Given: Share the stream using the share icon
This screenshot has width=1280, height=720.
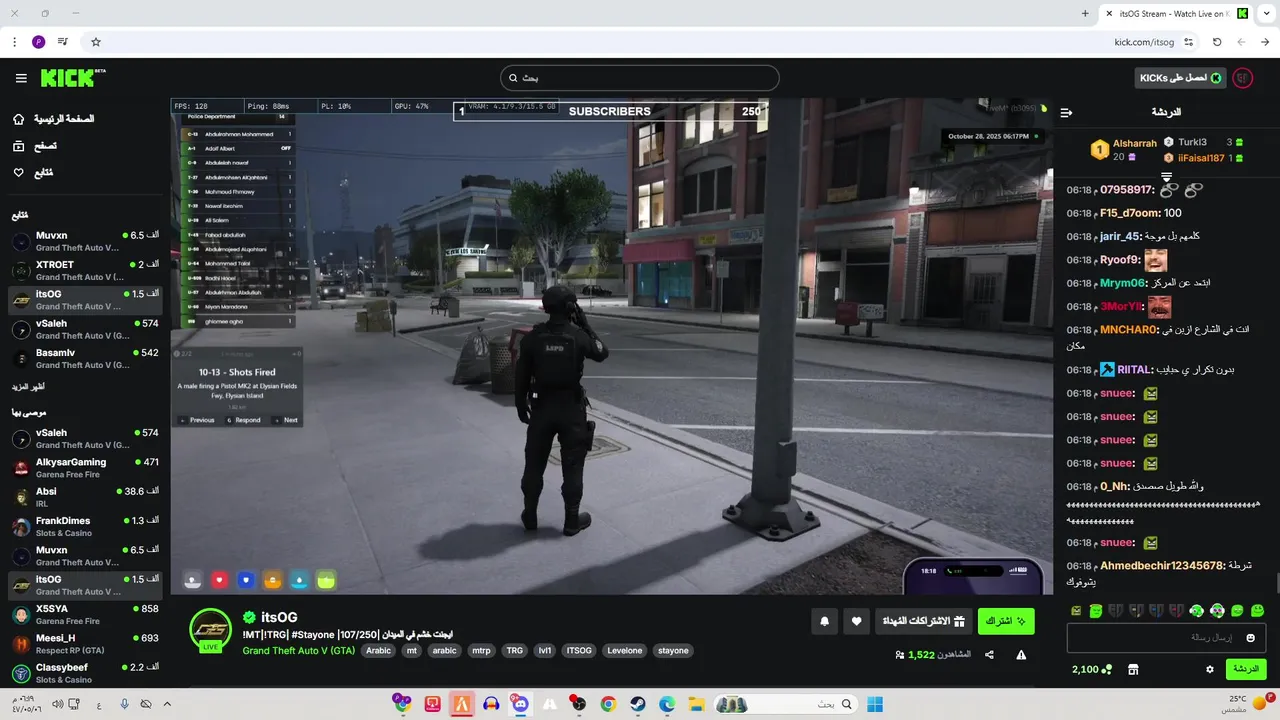Looking at the screenshot, I should pos(989,655).
